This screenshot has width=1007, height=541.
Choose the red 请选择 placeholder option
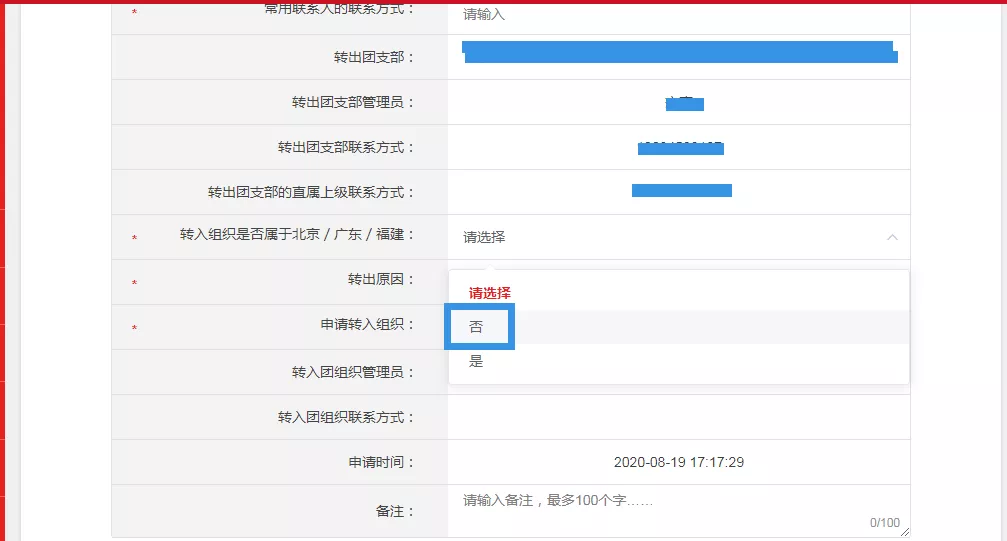pyautogui.click(x=490, y=293)
